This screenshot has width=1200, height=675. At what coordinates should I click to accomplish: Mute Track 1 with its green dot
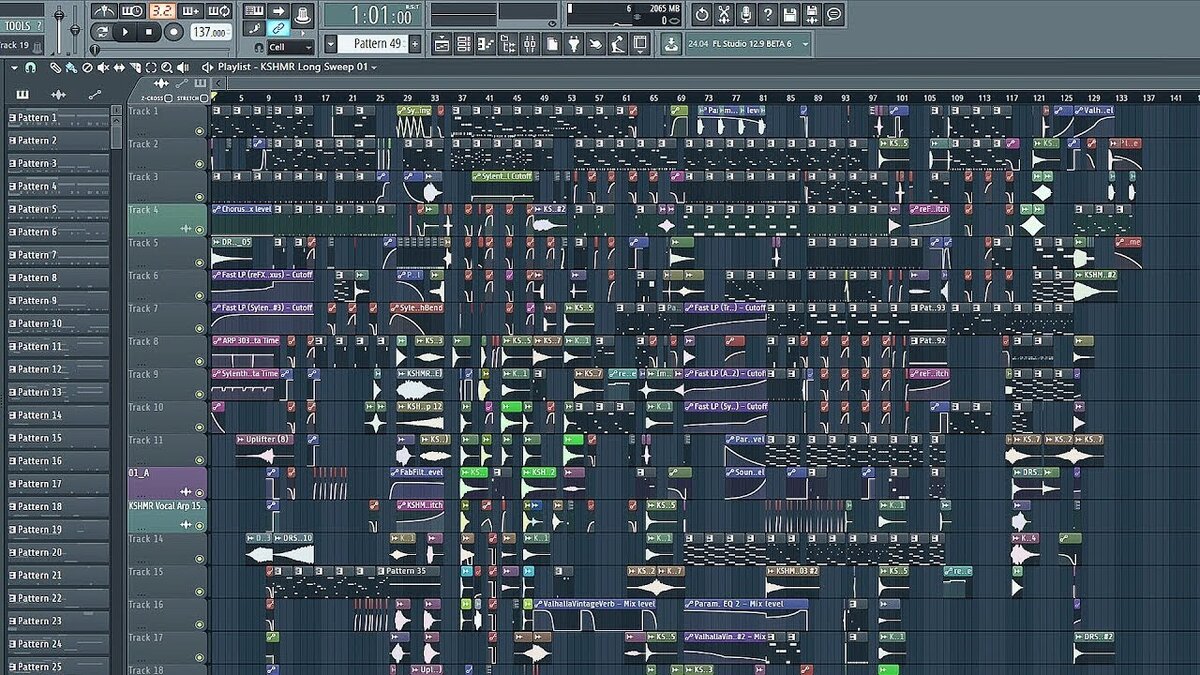(199, 131)
